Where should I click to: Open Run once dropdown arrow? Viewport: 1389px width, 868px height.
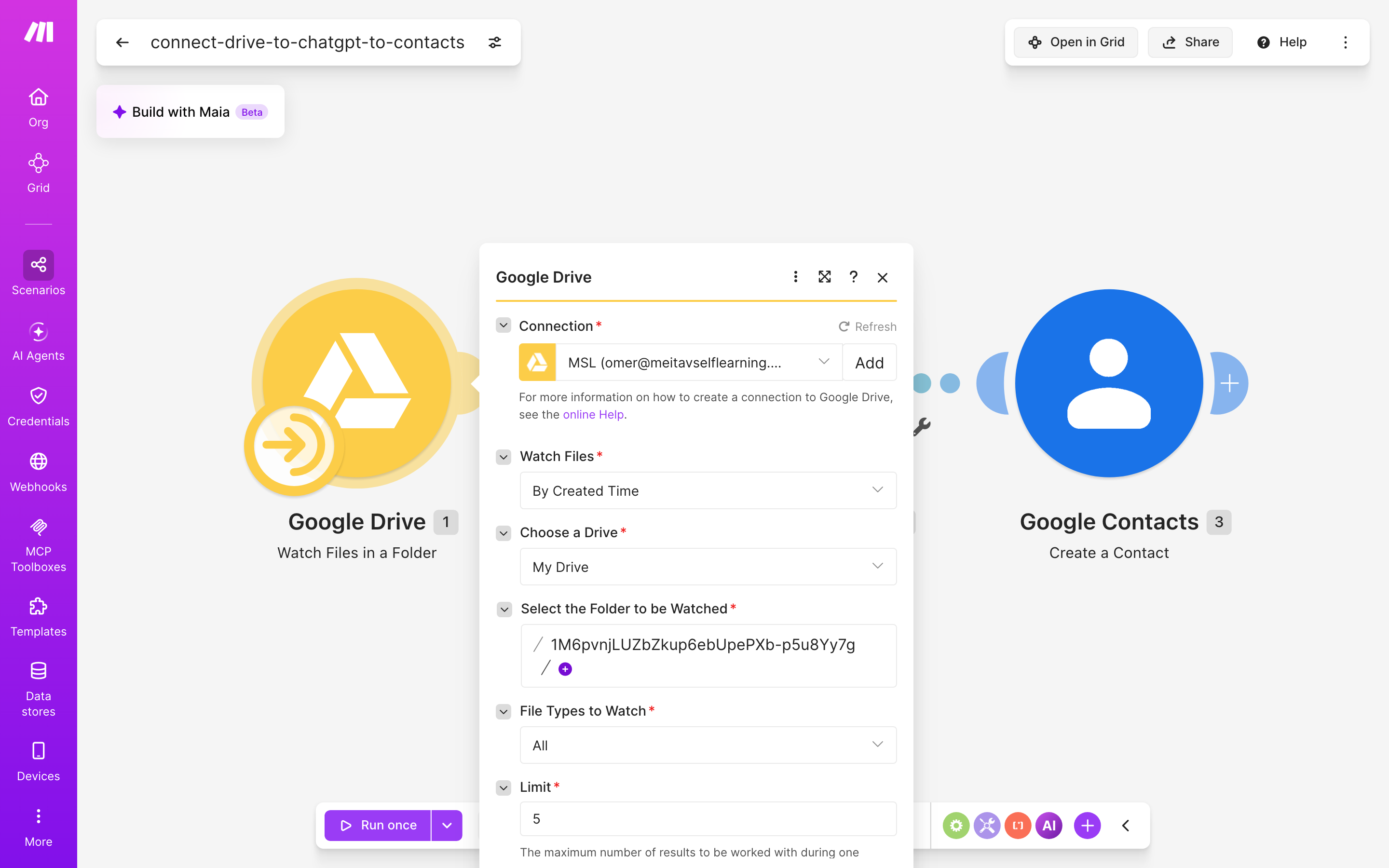tap(447, 826)
